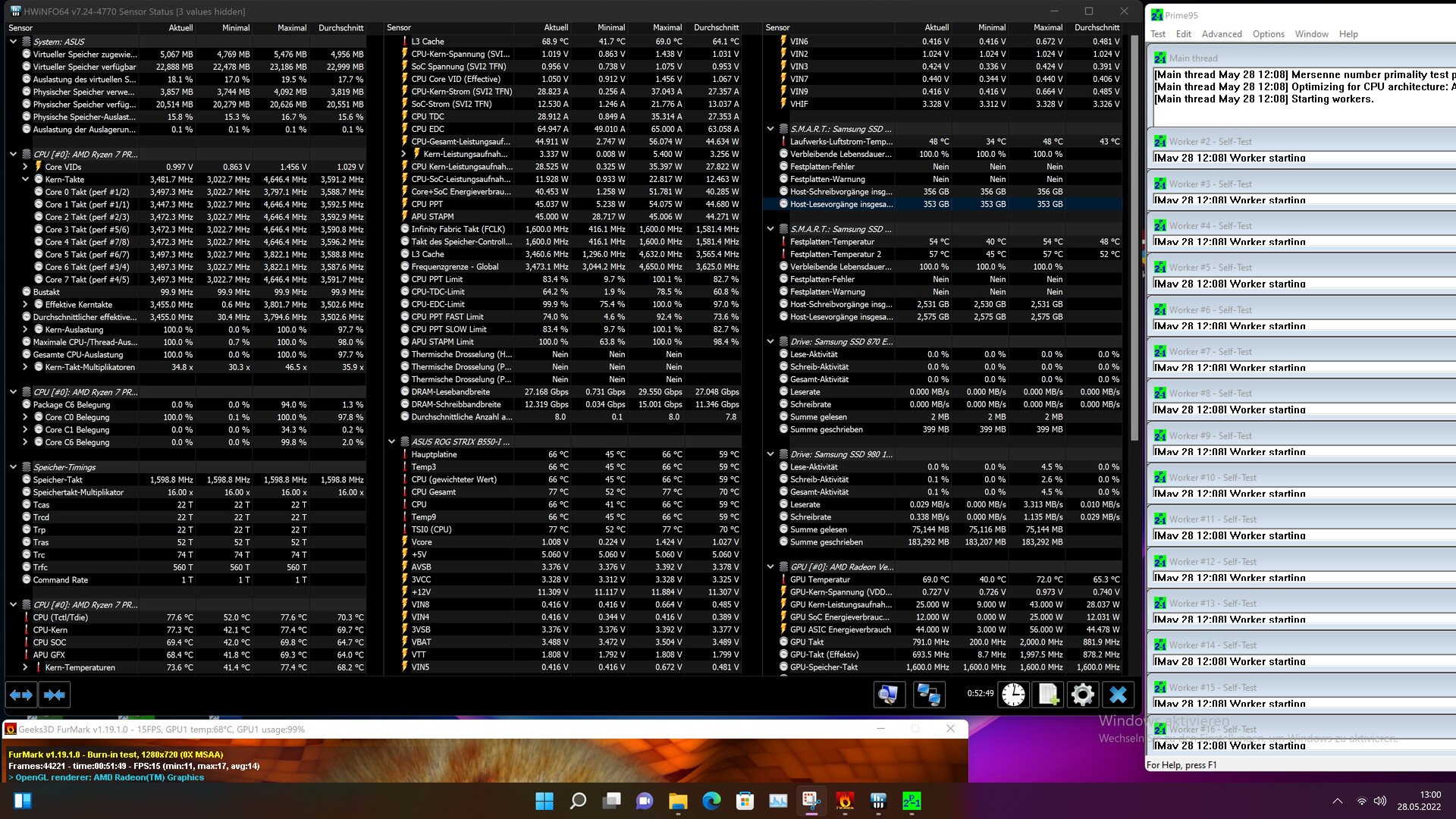Viewport: 1456px width, 819px height.
Task: Expand Kern-Takt-Multiplikatoren row
Action: (x=25, y=367)
